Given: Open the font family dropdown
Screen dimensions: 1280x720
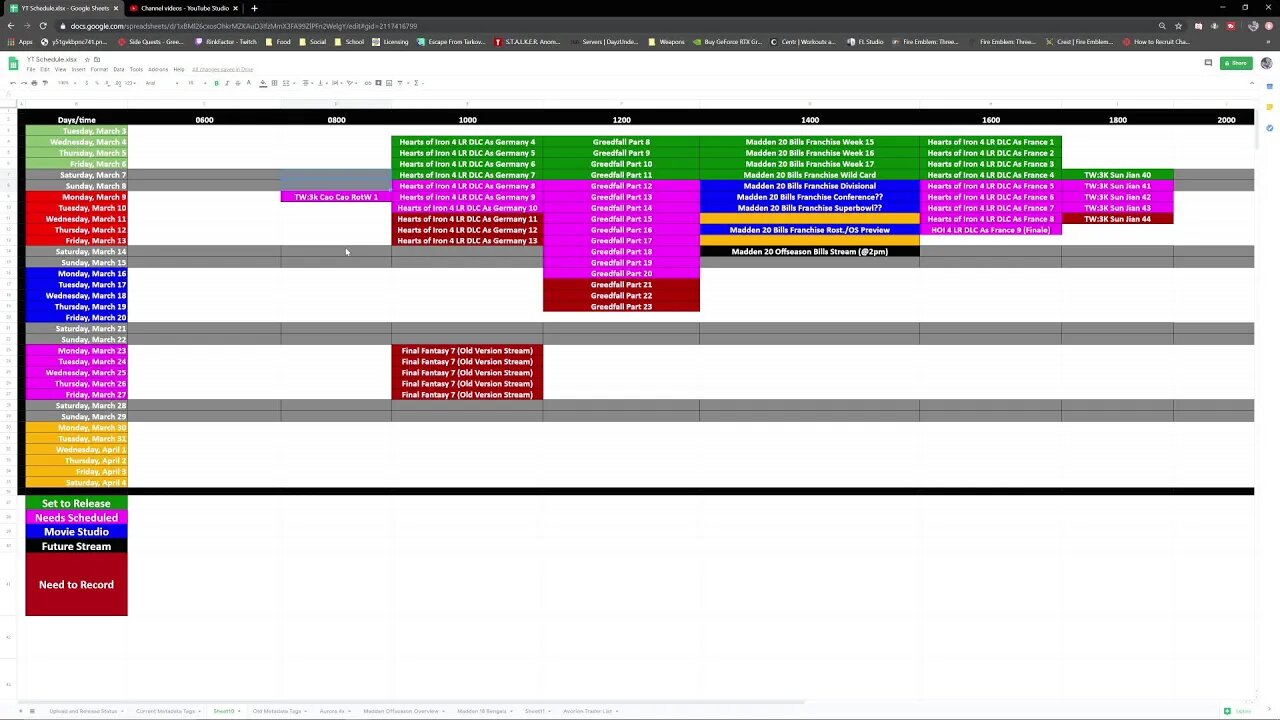Looking at the screenshot, I should click(162, 83).
